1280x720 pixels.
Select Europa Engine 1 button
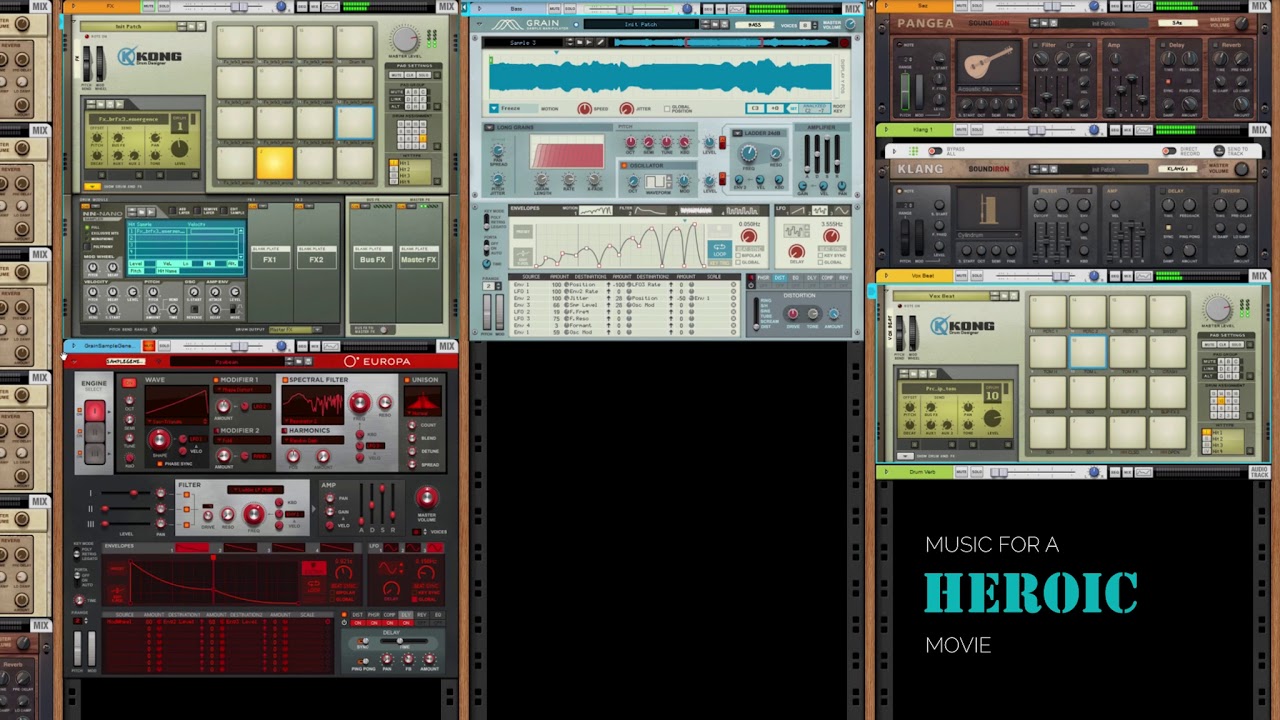coord(95,411)
